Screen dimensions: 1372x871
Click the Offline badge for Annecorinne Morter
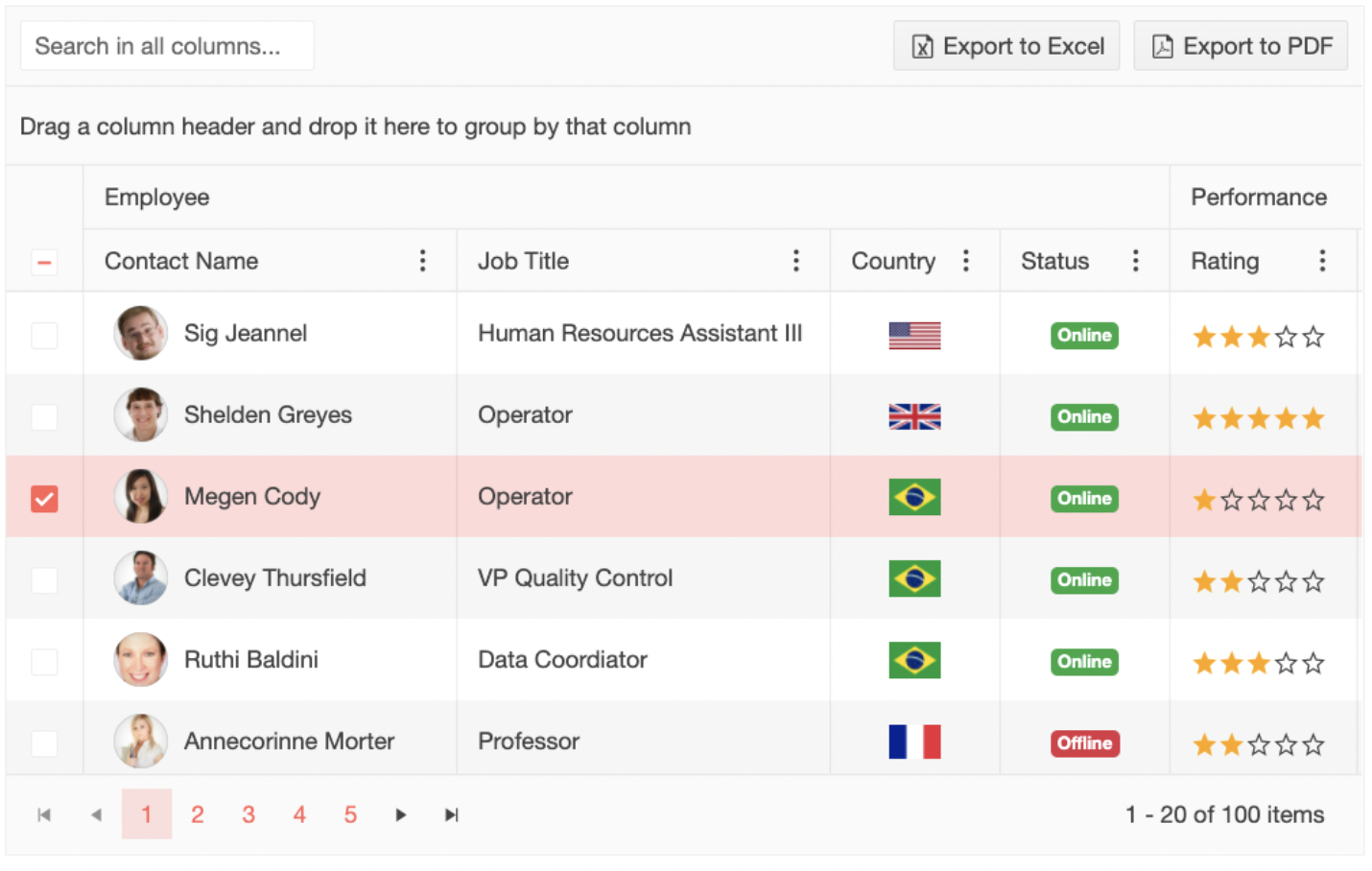(x=1084, y=743)
